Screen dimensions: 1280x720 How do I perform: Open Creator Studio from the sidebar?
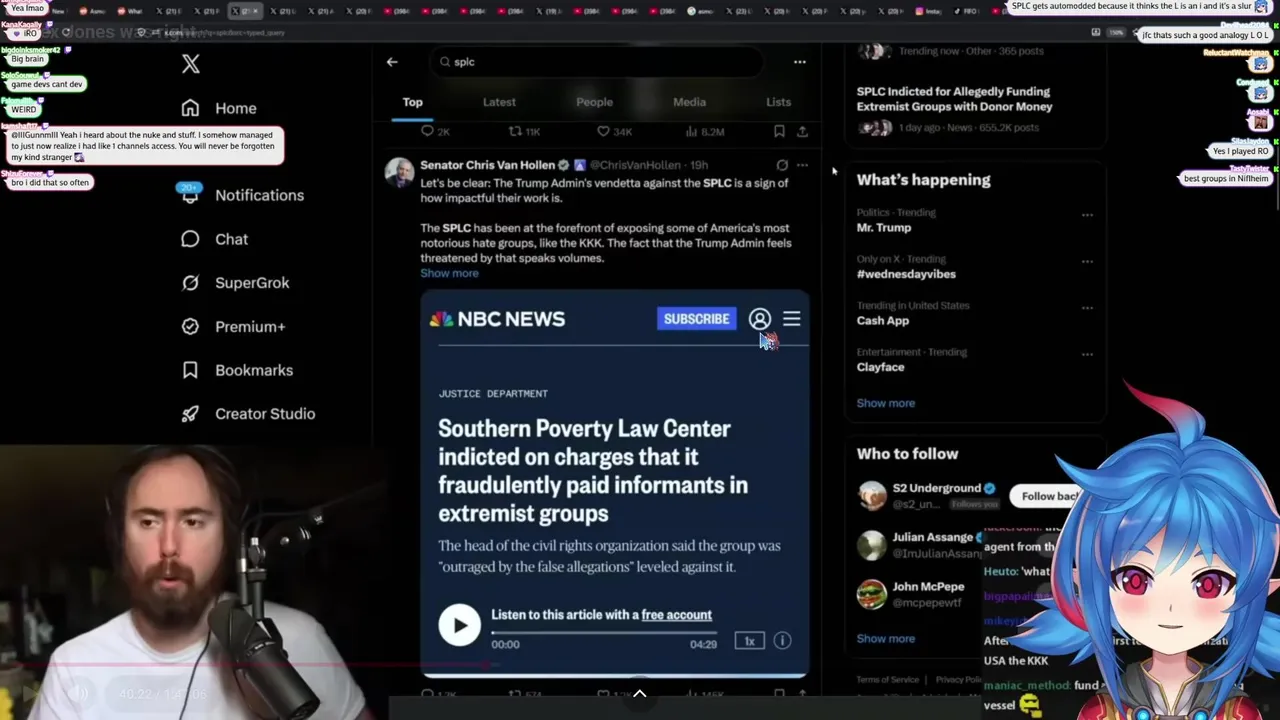tap(247, 414)
